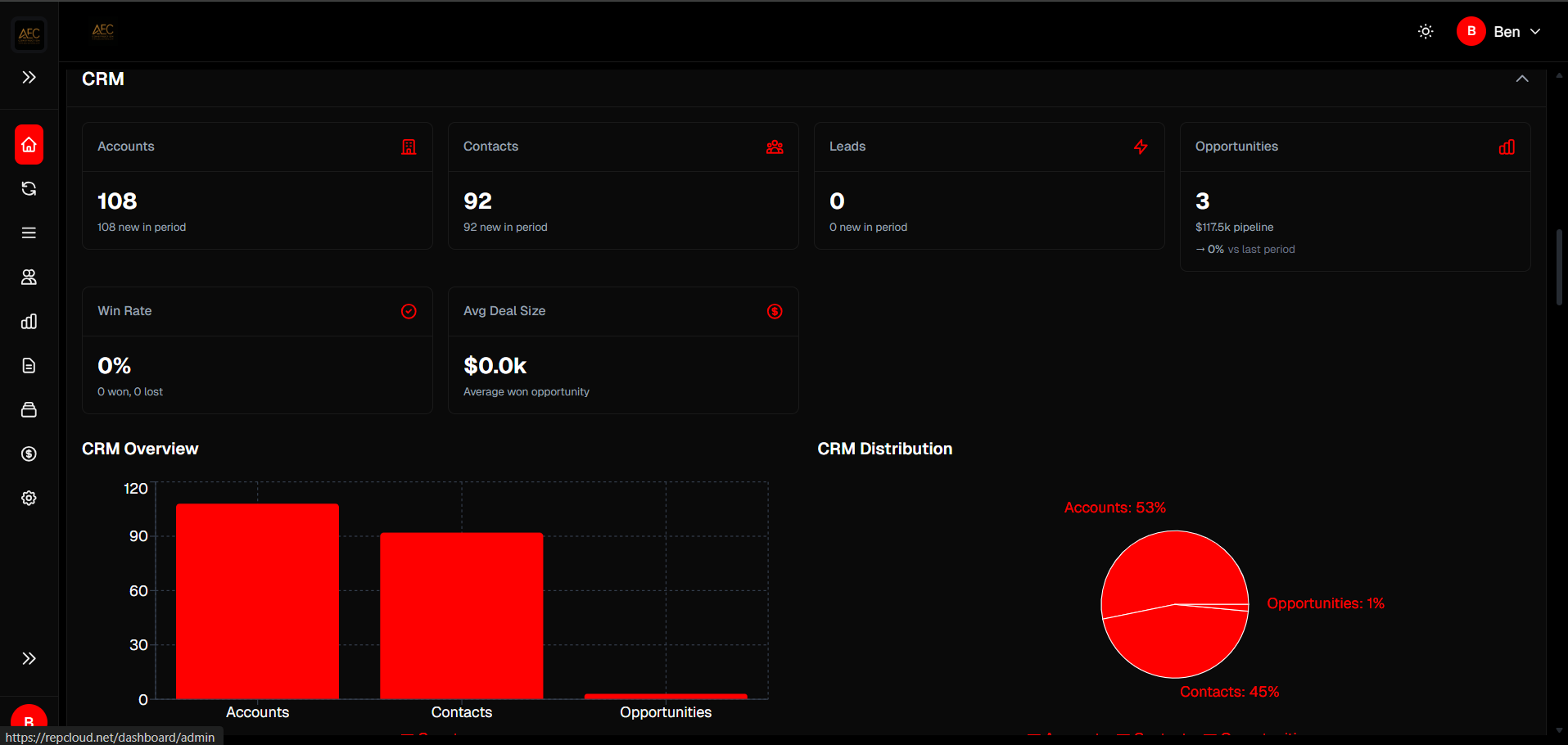The image size is (1568, 745).
Task: Click 'Contacts: 45%' pie label
Action: pos(1229,692)
